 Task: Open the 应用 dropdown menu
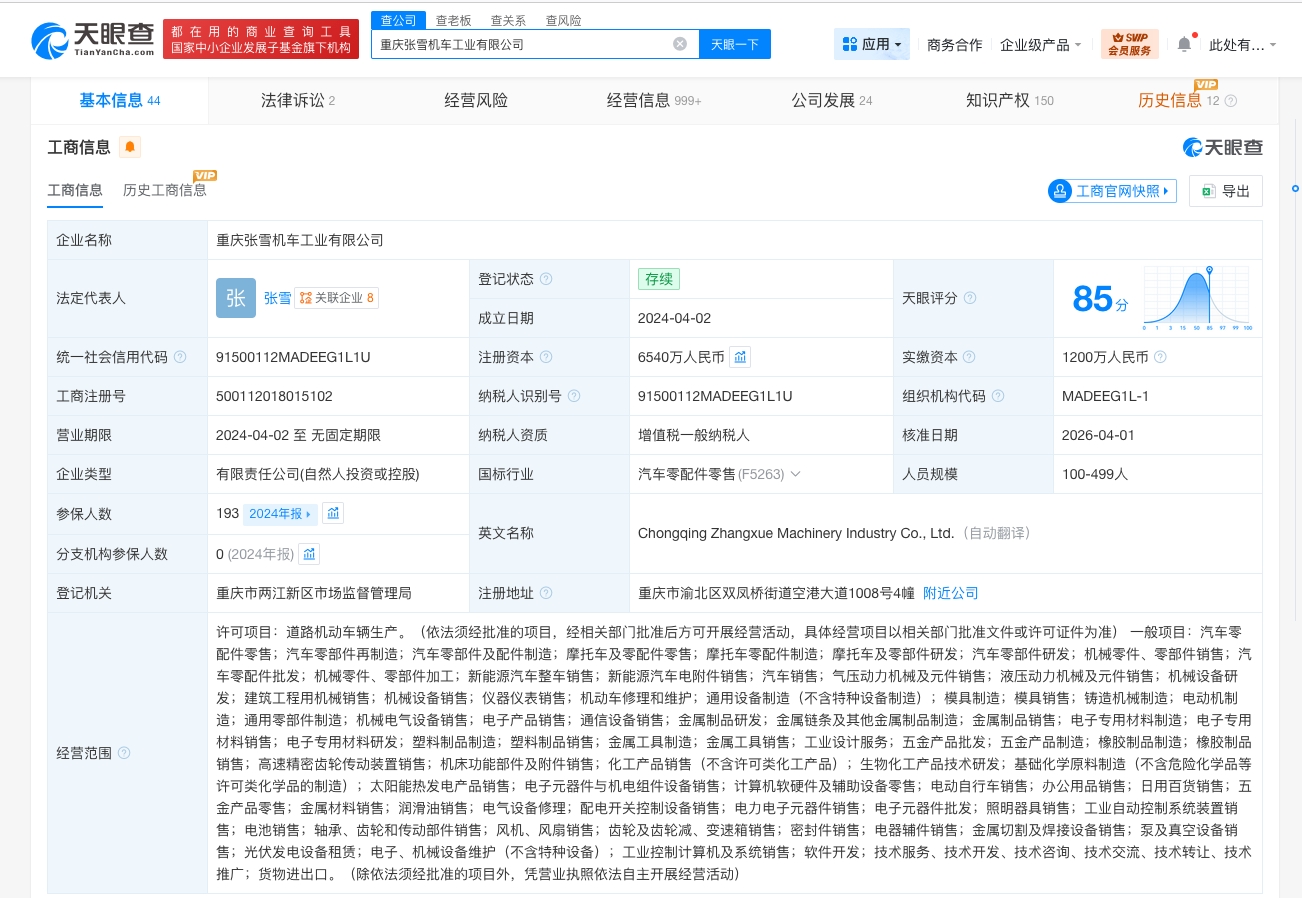[x=872, y=44]
